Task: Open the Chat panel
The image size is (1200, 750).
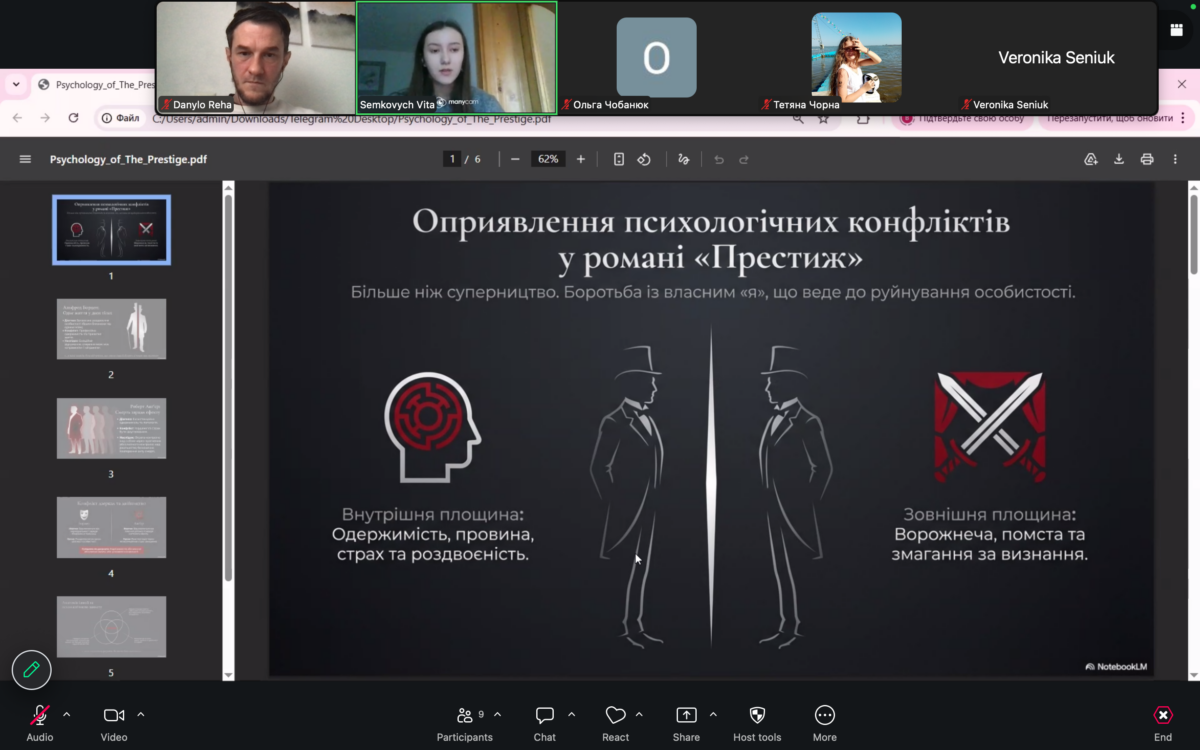Action: 545,716
